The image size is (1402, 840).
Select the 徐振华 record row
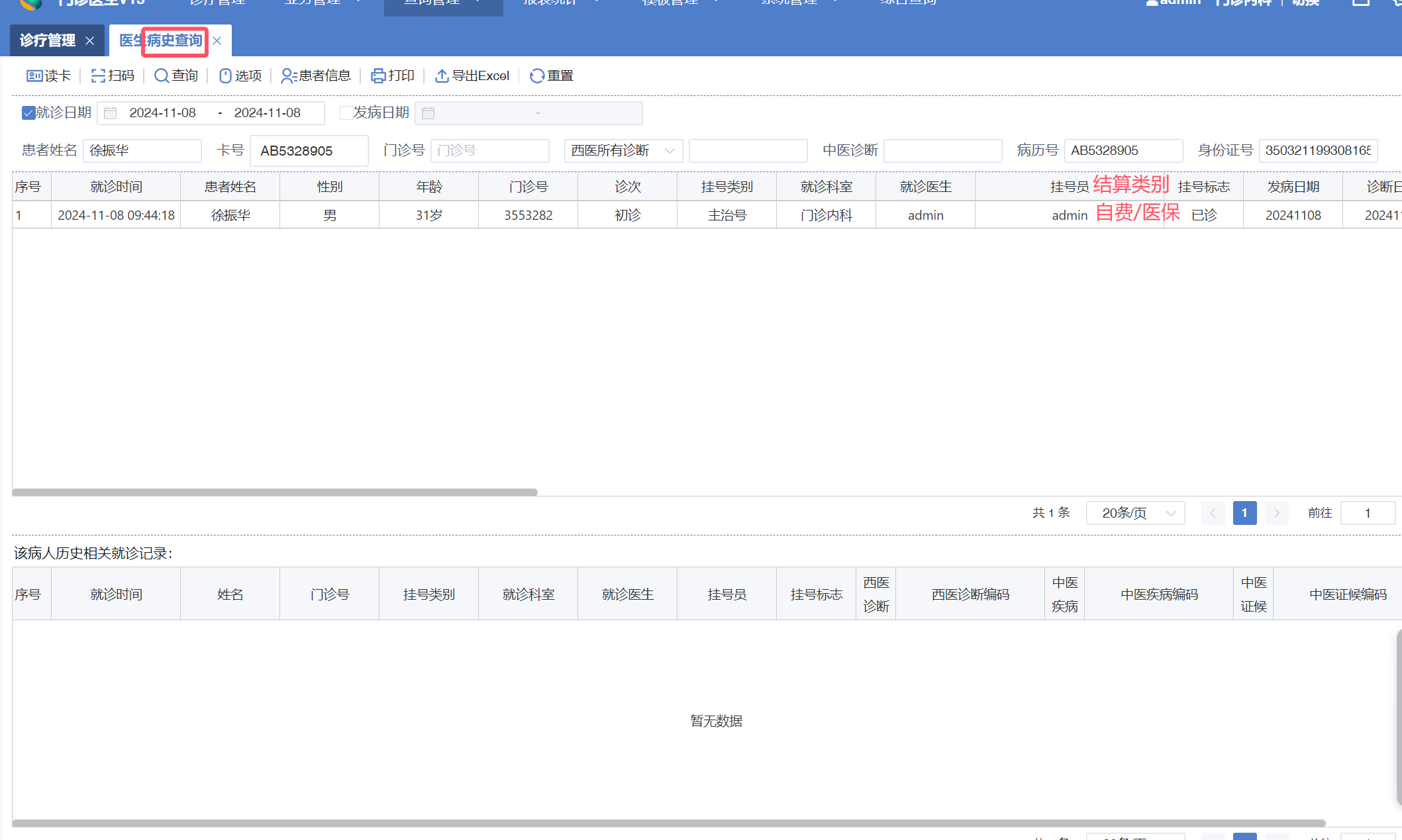(230, 216)
